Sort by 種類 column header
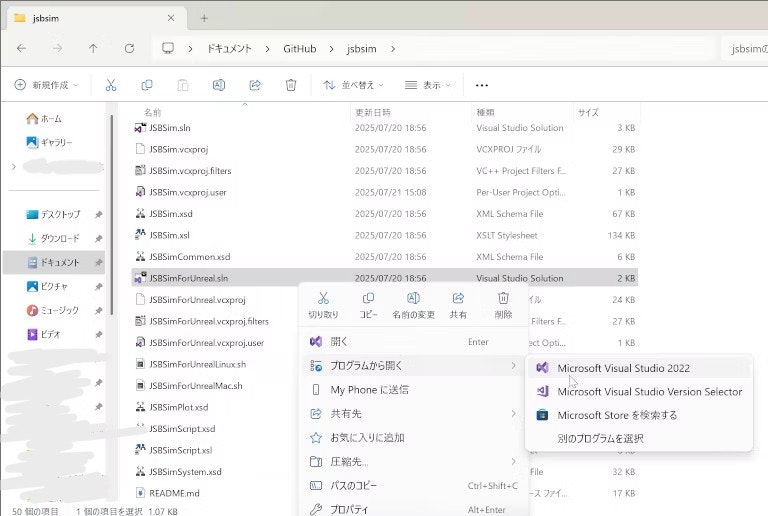 tap(485, 113)
